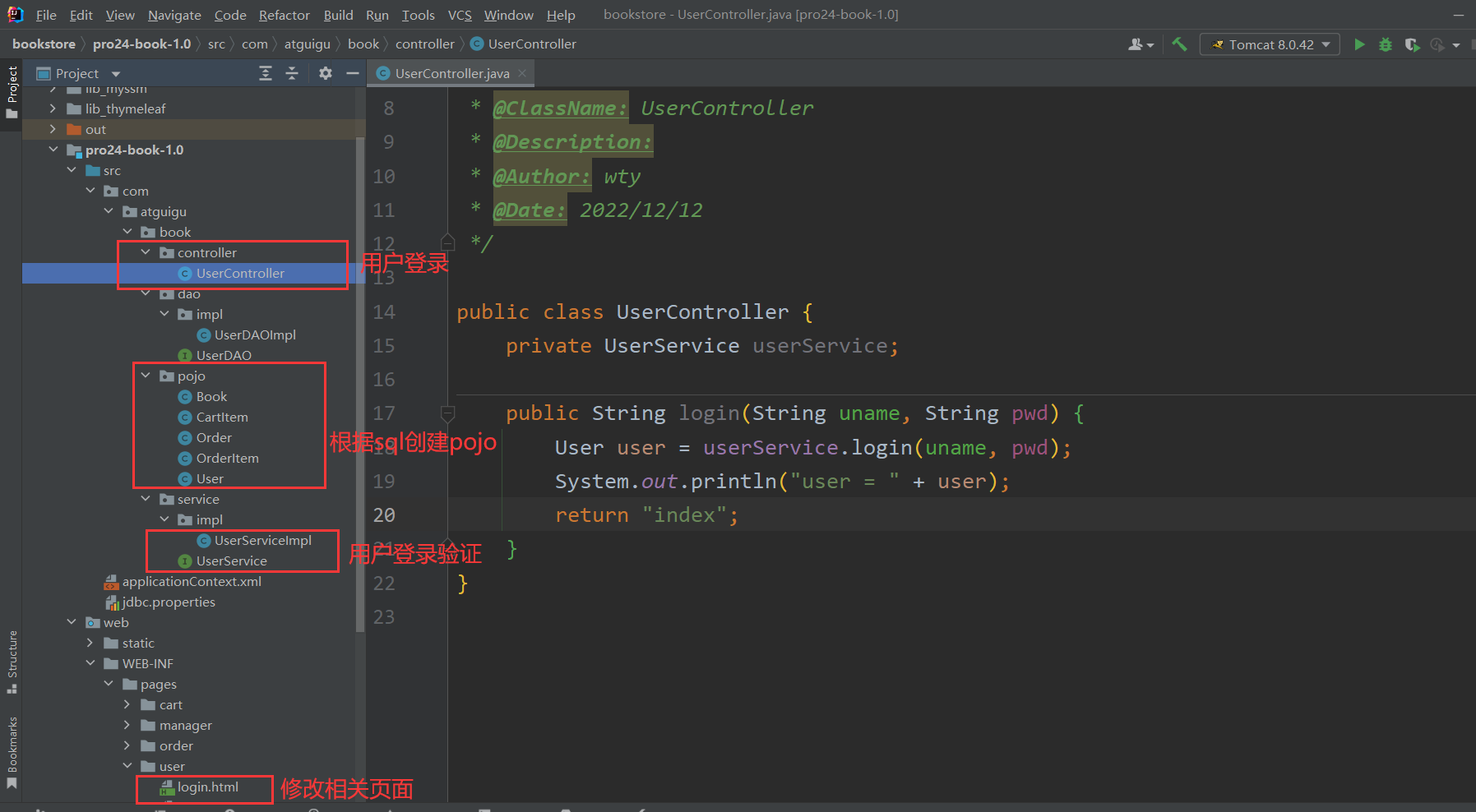Click the Run green play icon
Viewport: 1476px width, 812px height.
tap(1359, 44)
